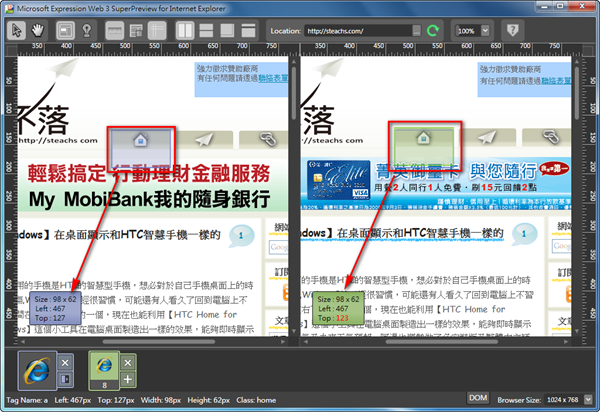Screen dimensions: 600x412
Task: Click chain link tab in right pane
Action: [547, 138]
